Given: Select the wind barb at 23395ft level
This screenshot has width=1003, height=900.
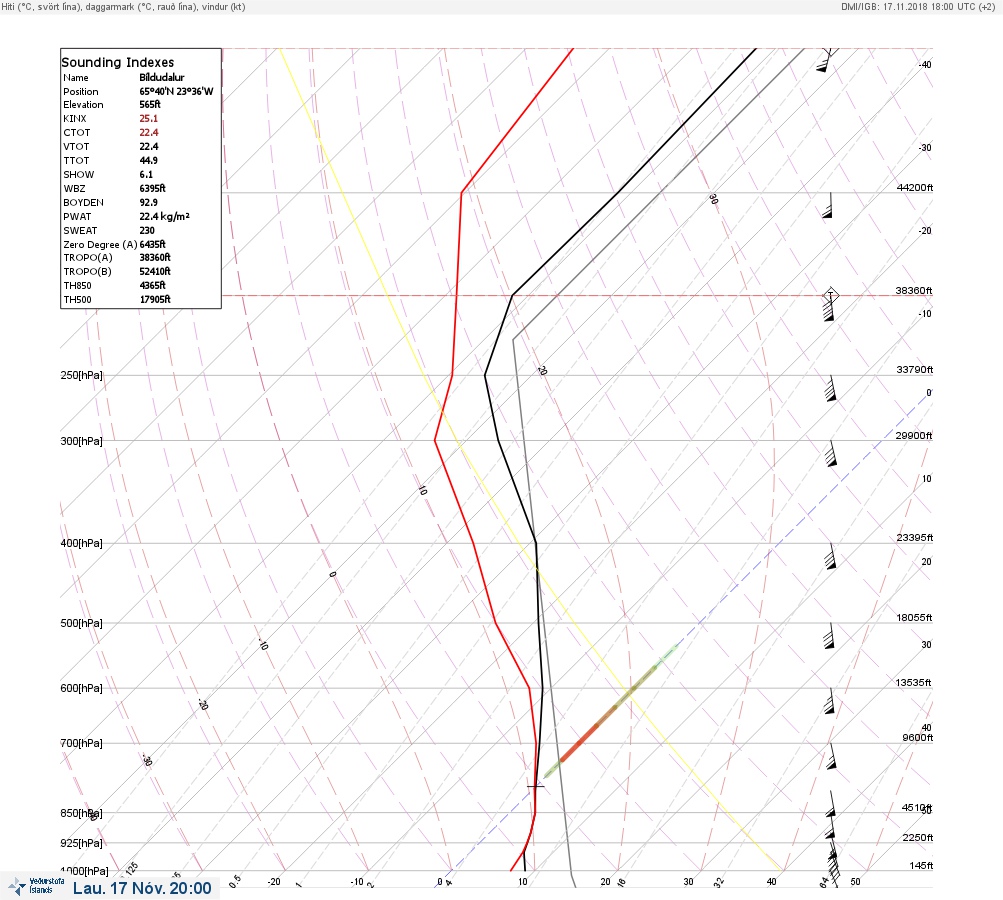Looking at the screenshot, I should 830,556.
